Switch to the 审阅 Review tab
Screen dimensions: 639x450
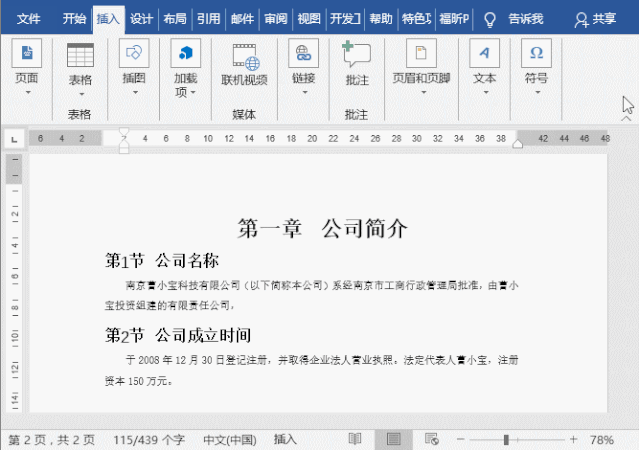click(275, 19)
